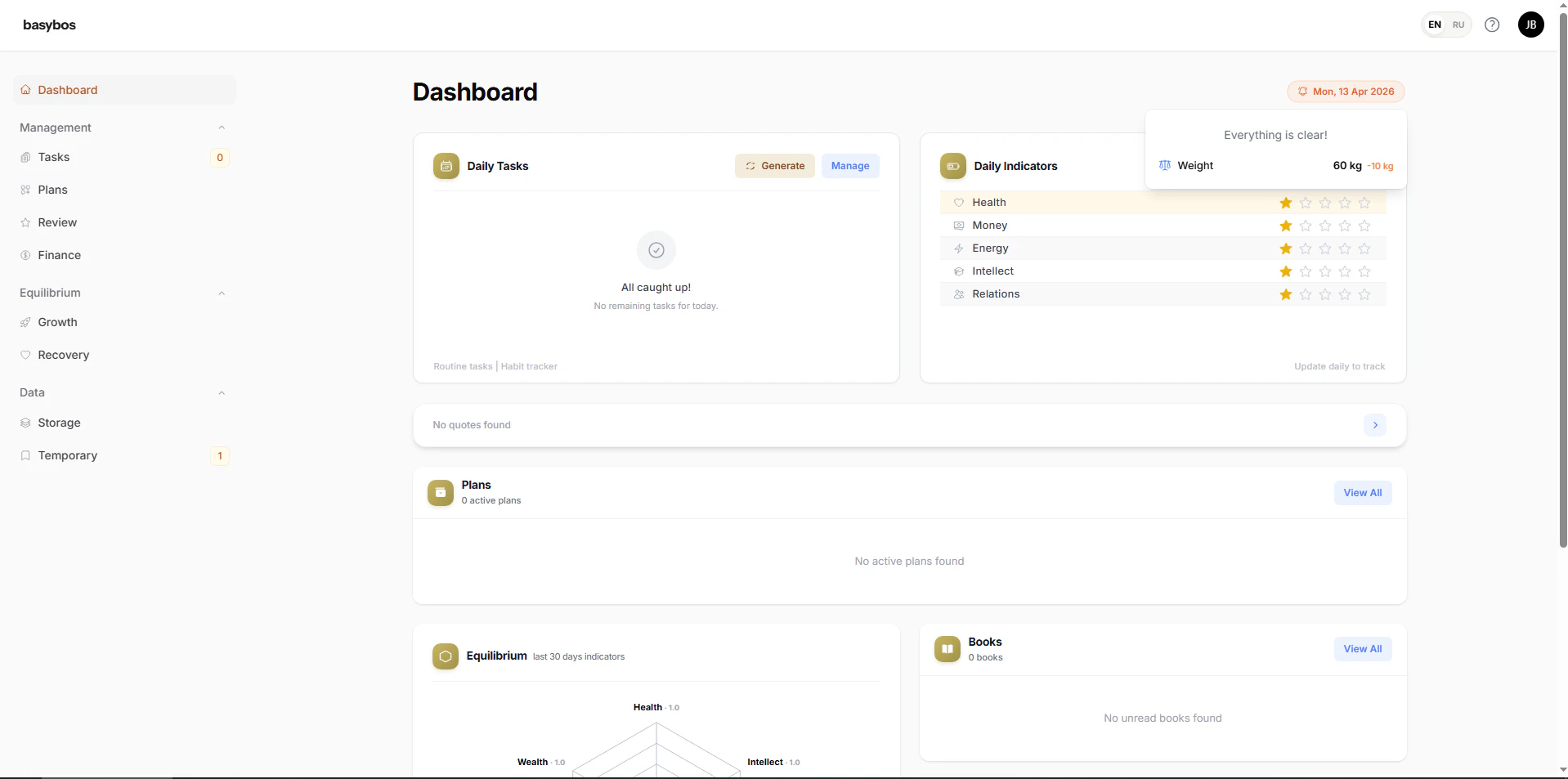Image resolution: width=1568 pixels, height=779 pixels.
Task: Click the Storage layers icon in sidebar
Action: pos(25,423)
